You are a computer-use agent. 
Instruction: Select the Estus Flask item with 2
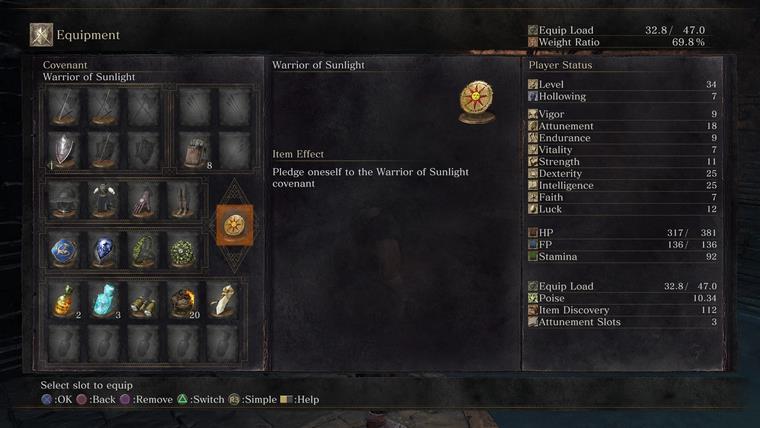[x=64, y=301]
